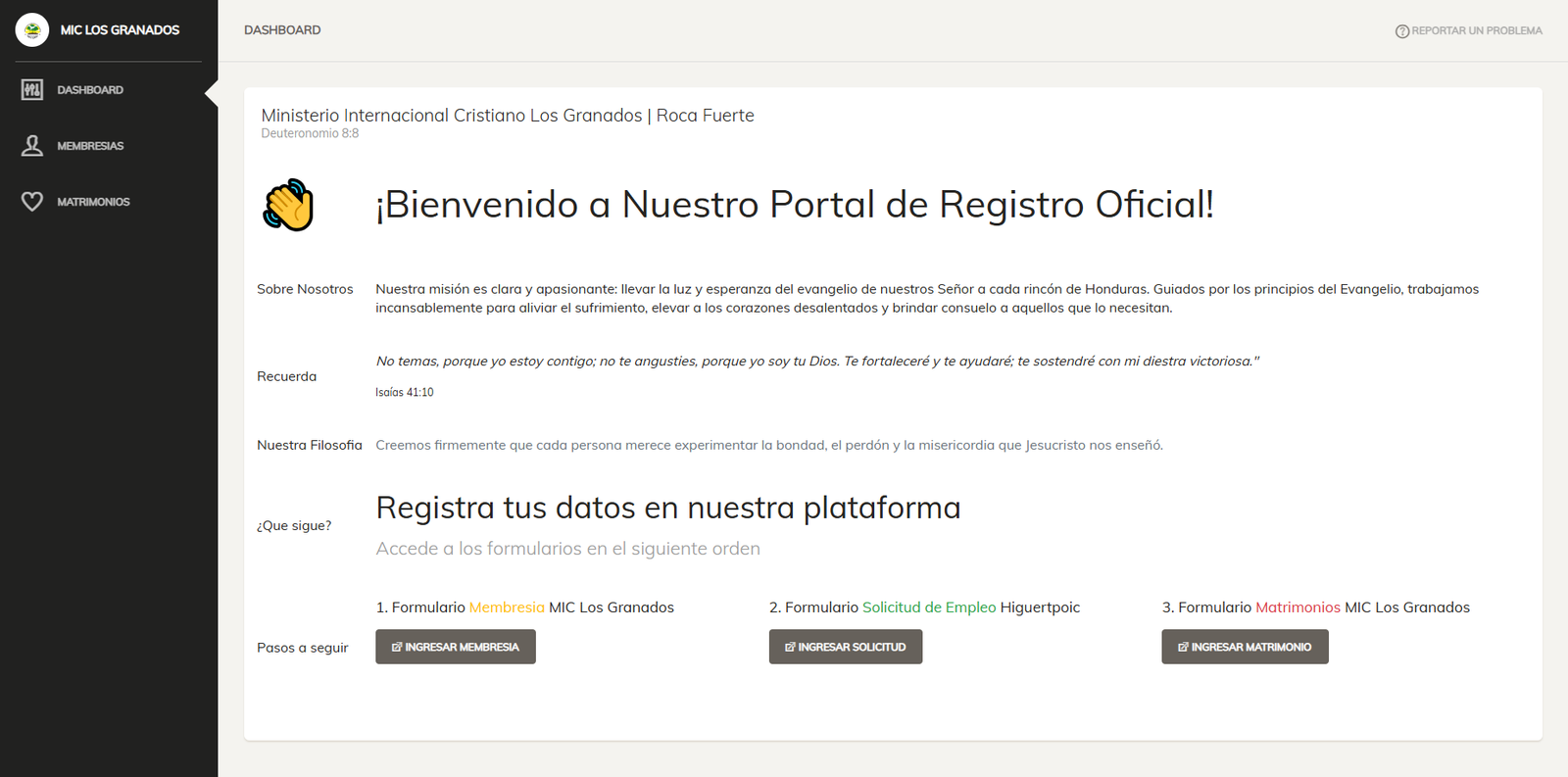
Task: Click the Membresias person icon
Action: pyautogui.click(x=32, y=146)
